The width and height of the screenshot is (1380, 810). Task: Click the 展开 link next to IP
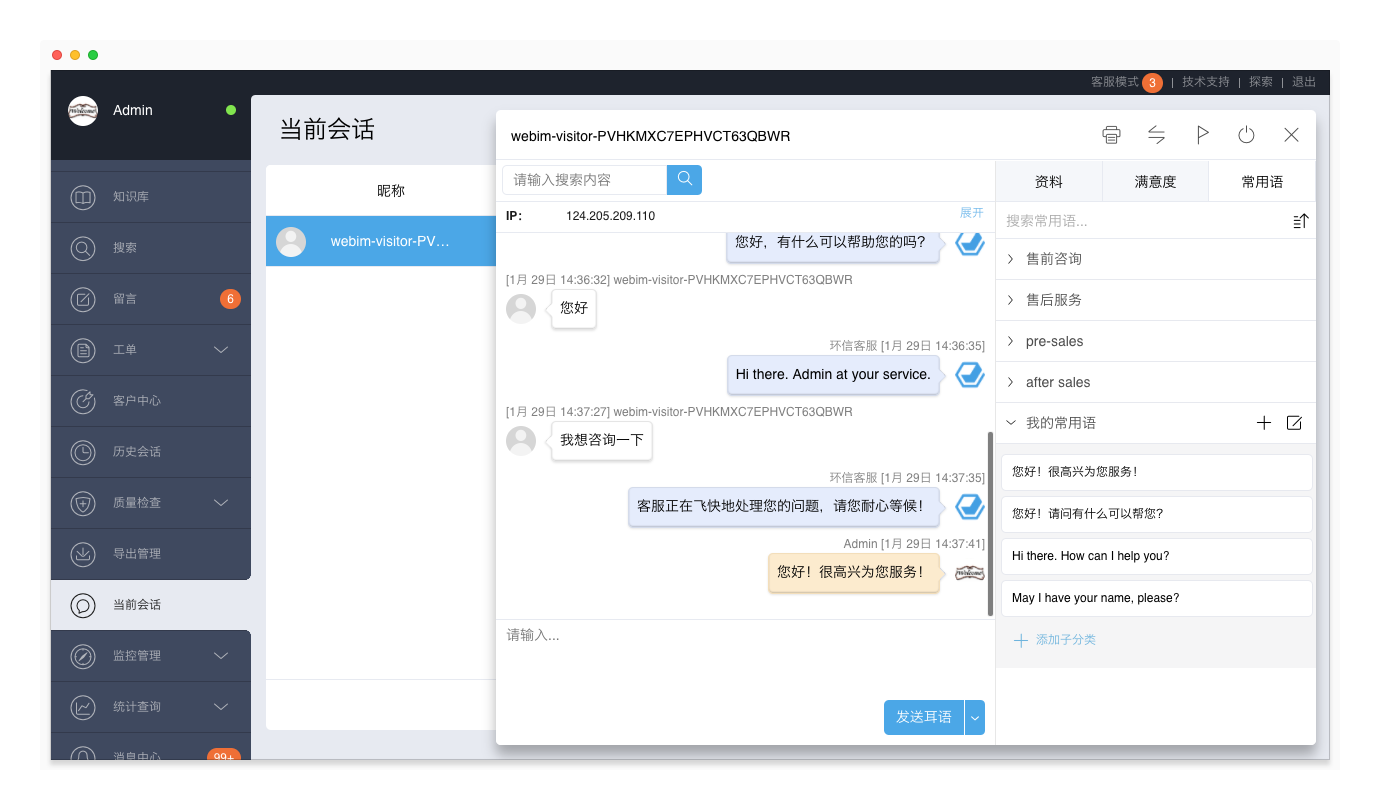(971, 213)
